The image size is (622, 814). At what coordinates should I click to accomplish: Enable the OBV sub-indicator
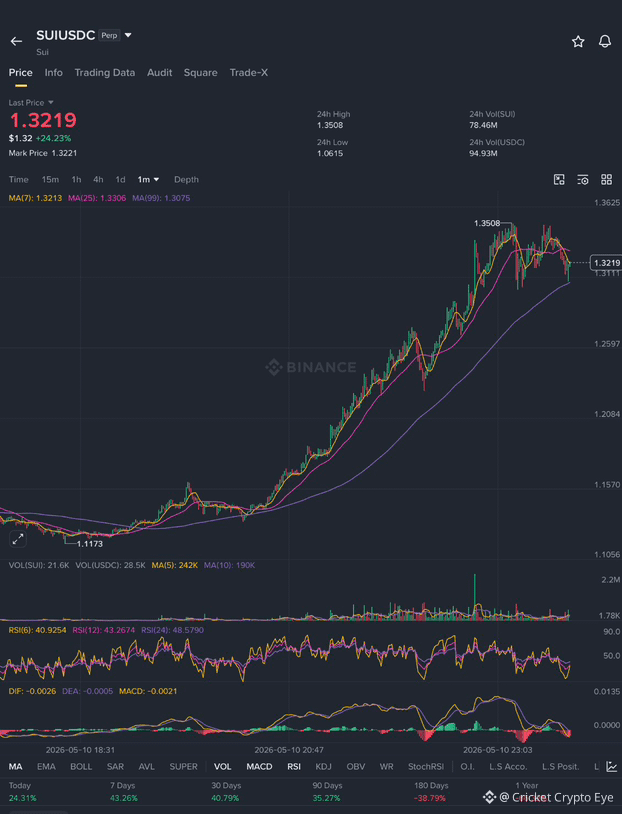click(x=356, y=767)
